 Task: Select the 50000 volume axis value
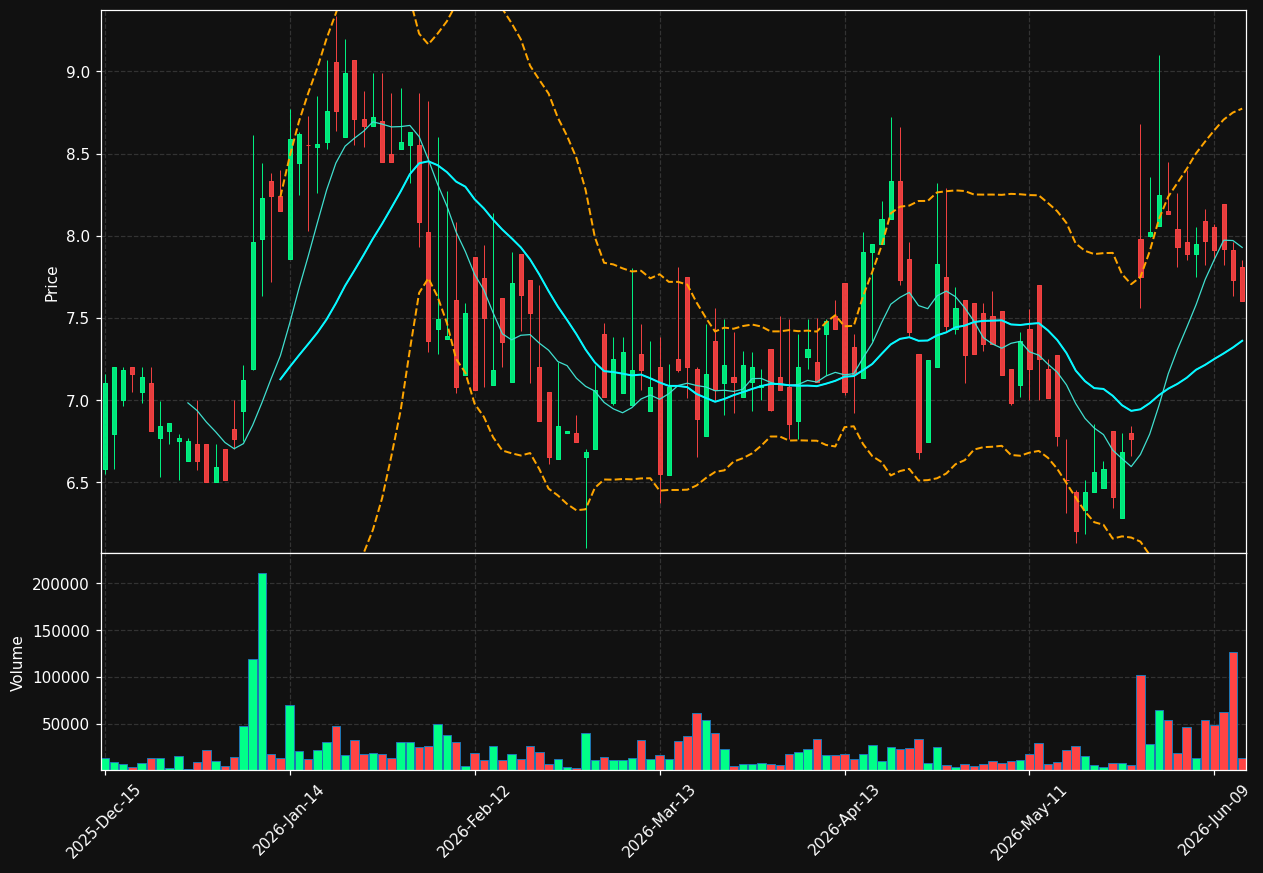(x=65, y=724)
